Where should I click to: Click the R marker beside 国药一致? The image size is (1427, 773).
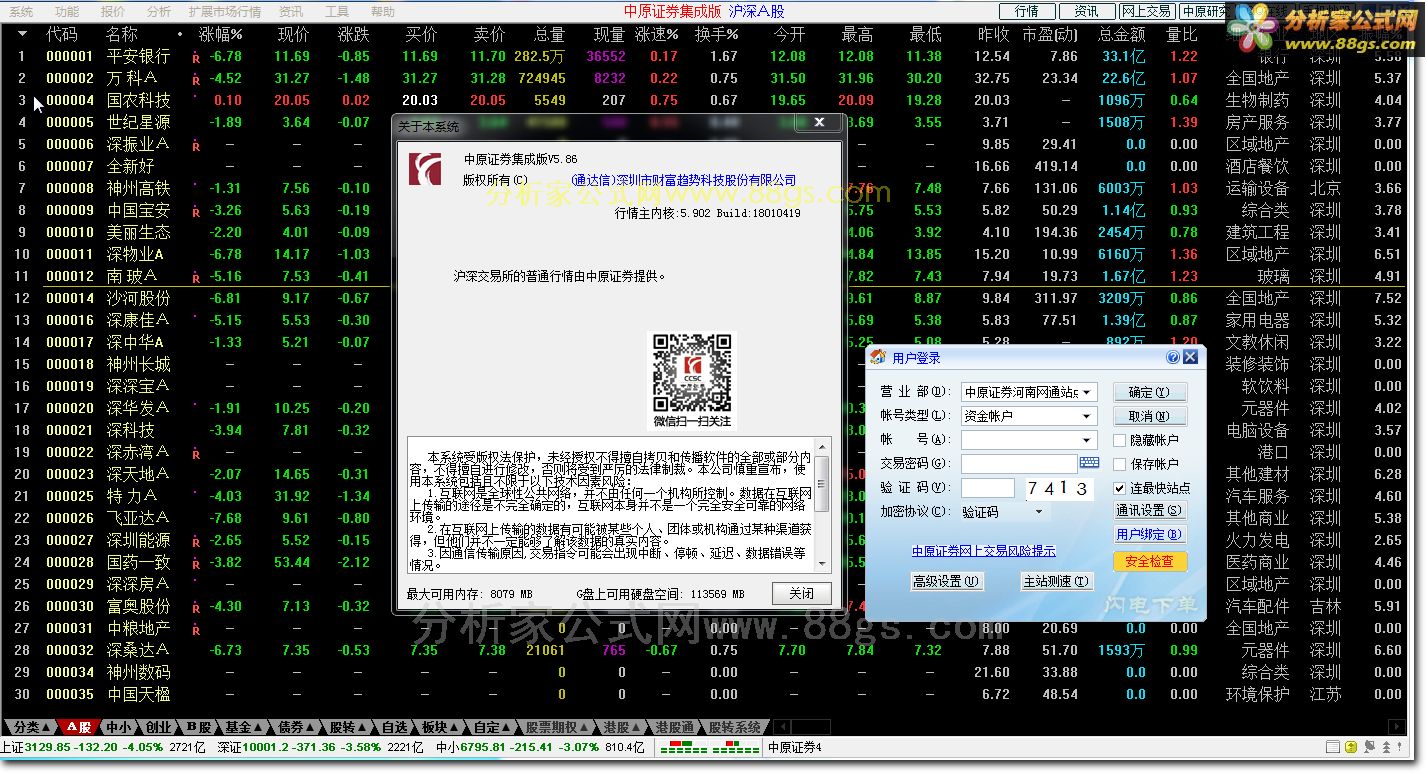click(196, 564)
